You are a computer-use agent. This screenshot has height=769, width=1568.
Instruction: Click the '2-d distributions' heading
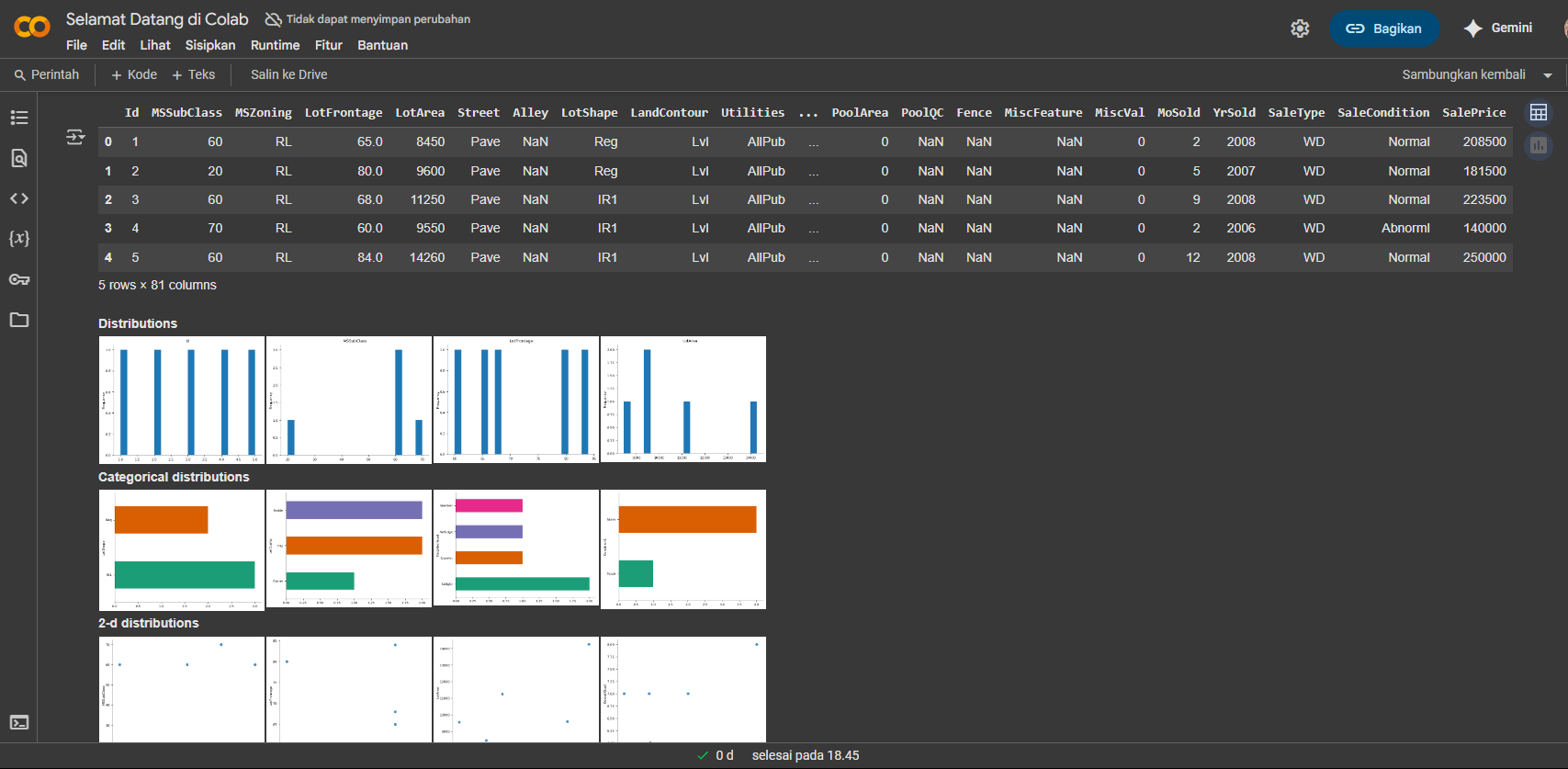pyautogui.click(x=149, y=623)
